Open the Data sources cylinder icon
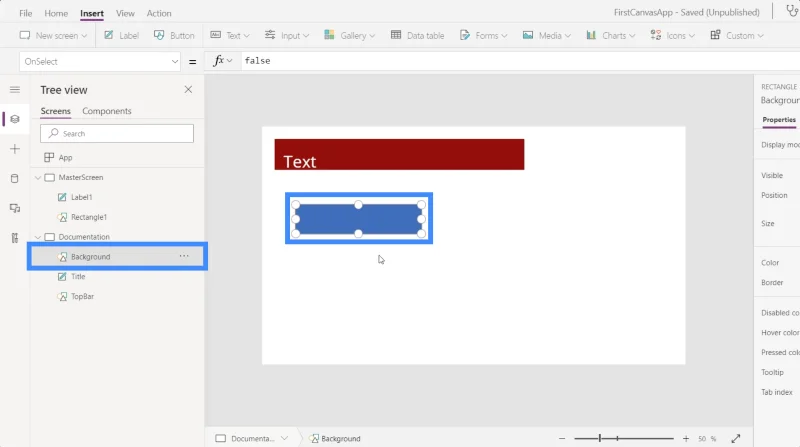 point(15,179)
